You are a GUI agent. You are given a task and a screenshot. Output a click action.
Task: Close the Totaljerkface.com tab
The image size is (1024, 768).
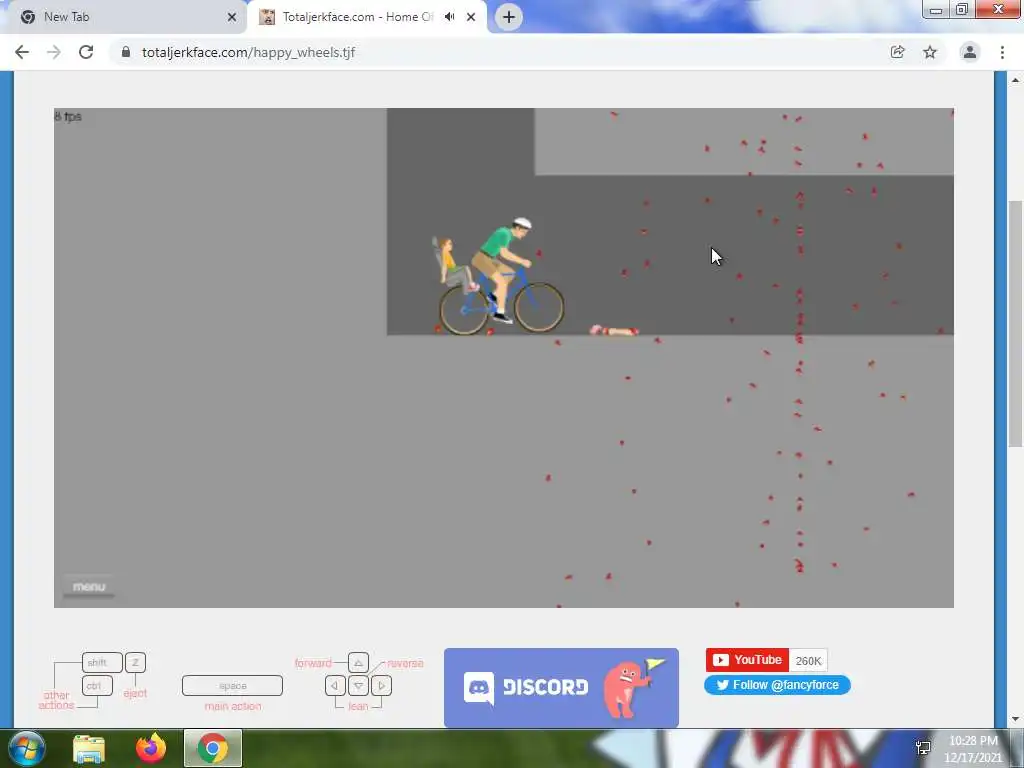click(x=471, y=17)
